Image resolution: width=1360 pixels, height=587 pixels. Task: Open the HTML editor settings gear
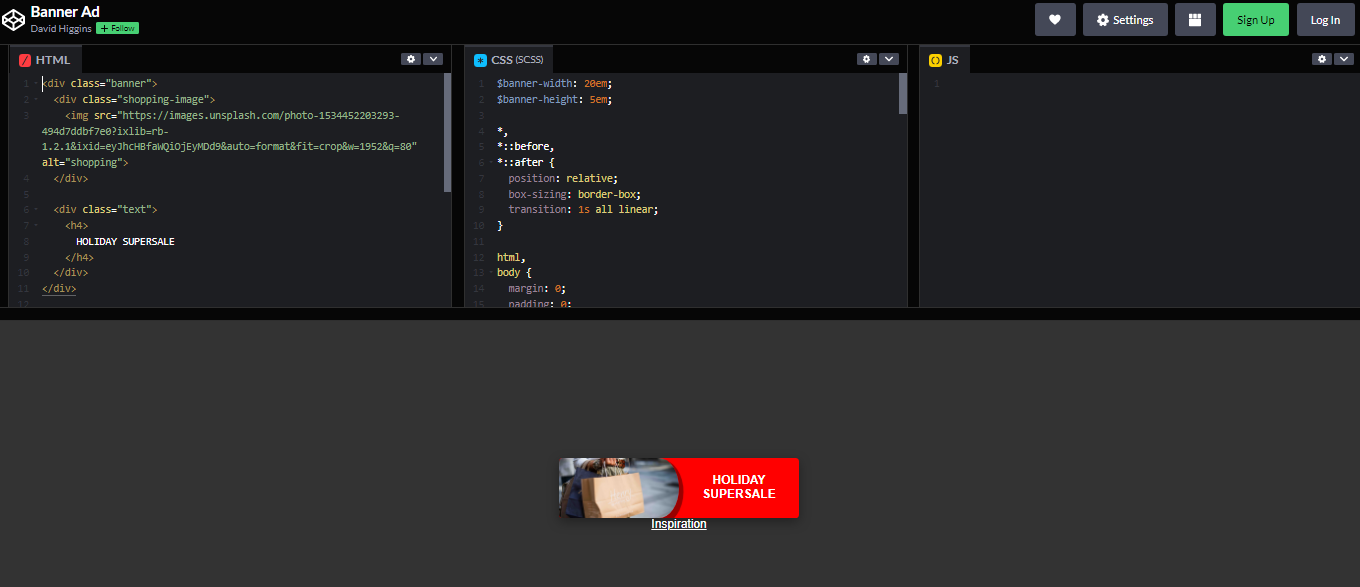(410, 58)
